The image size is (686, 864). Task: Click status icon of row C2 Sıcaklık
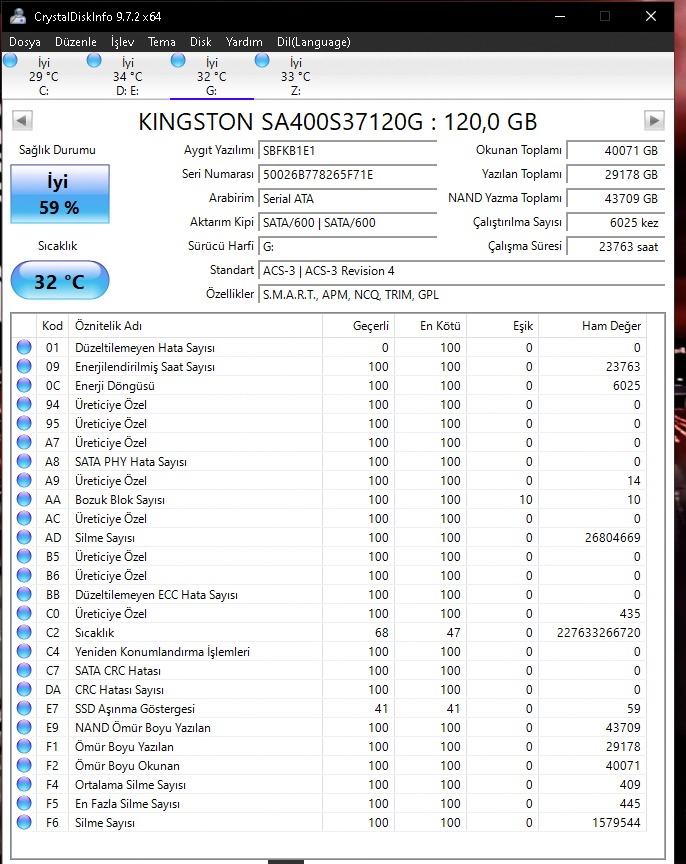tap(24, 632)
